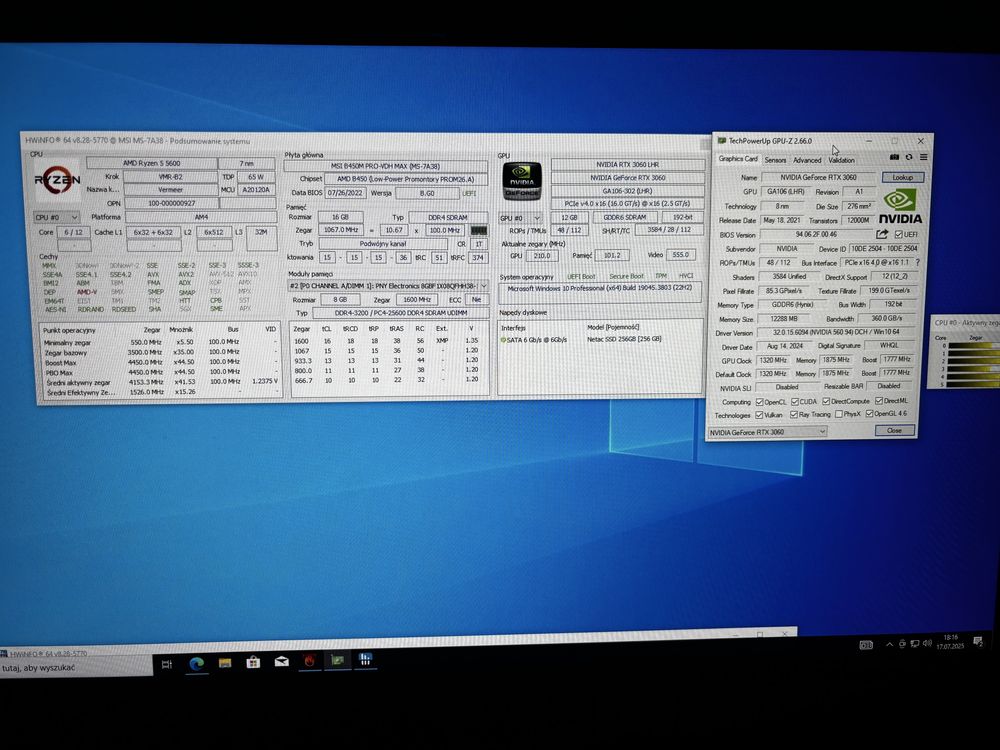Toggle the UEFI checkbox in GPU-Z
This screenshot has height=750, width=1000.
point(898,234)
